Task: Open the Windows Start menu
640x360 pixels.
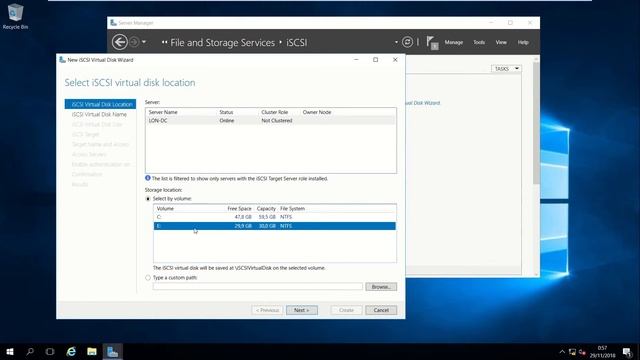Action: click(x=10, y=351)
